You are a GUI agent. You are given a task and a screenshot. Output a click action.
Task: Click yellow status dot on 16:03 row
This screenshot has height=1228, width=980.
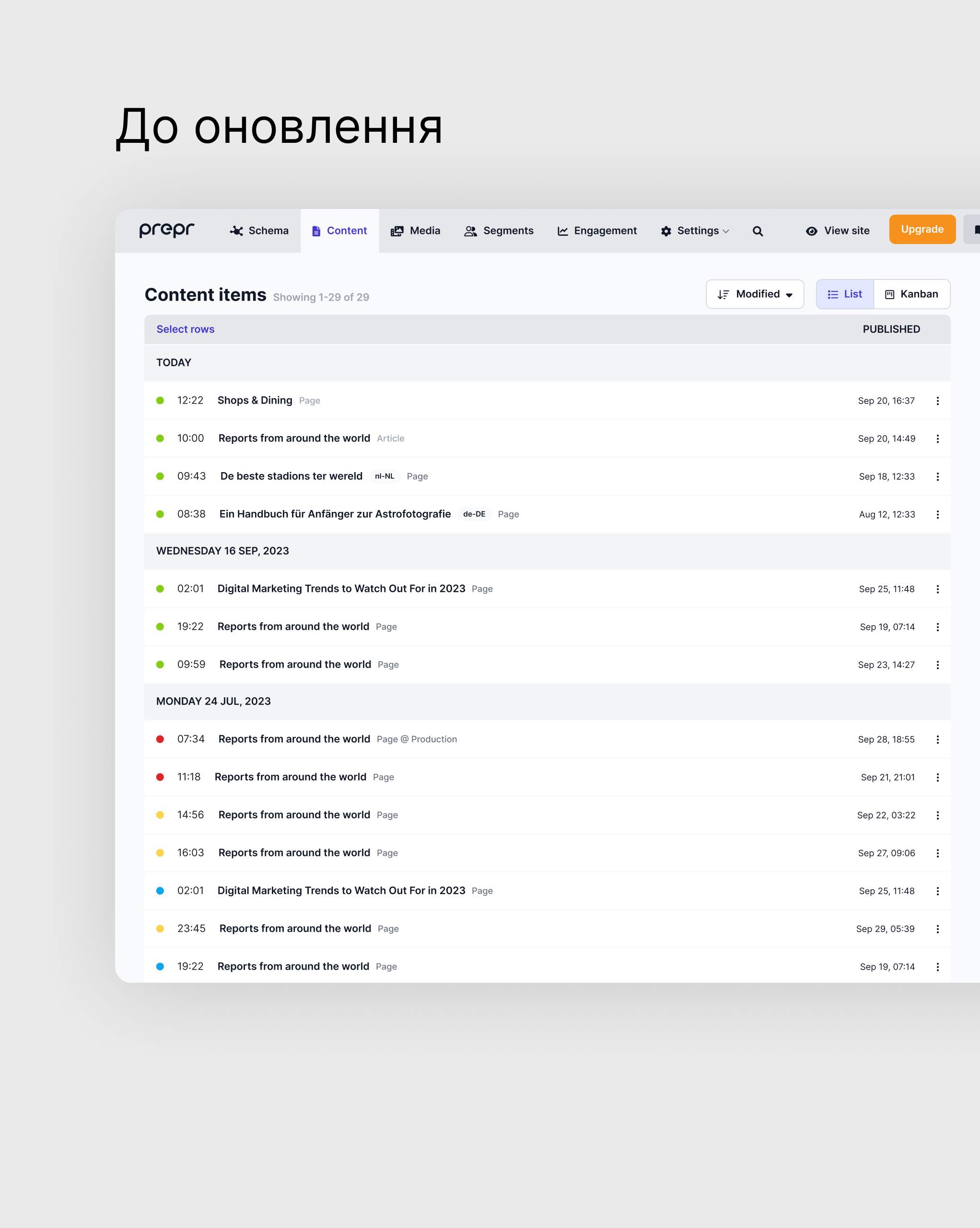[160, 853]
